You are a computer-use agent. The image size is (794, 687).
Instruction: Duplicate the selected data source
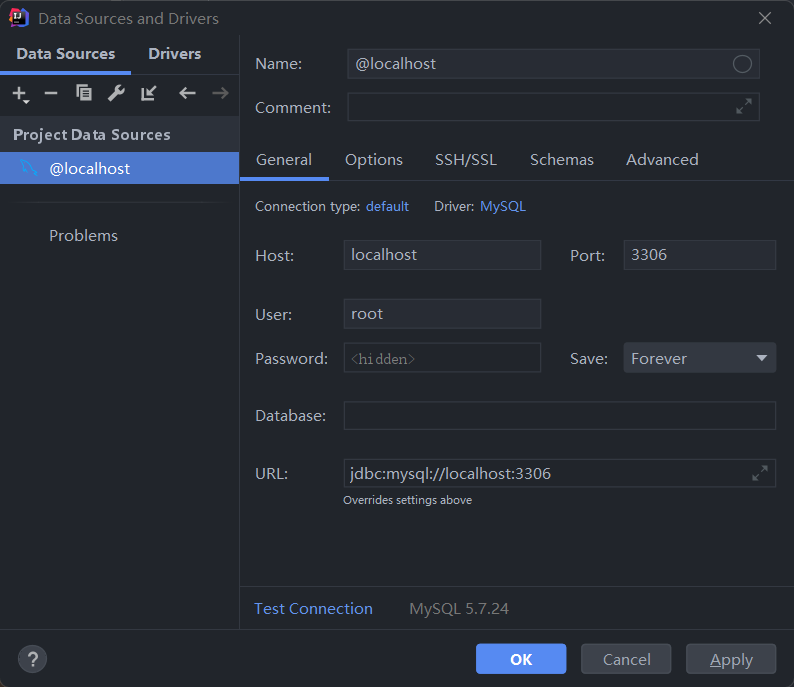tap(84, 93)
